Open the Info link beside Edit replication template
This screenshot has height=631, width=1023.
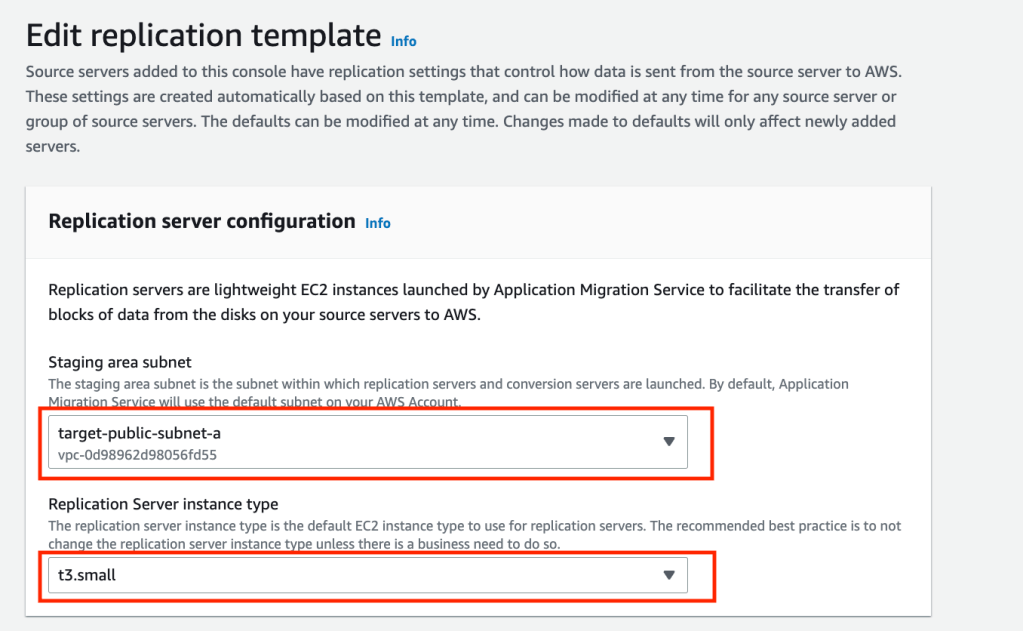click(x=403, y=41)
